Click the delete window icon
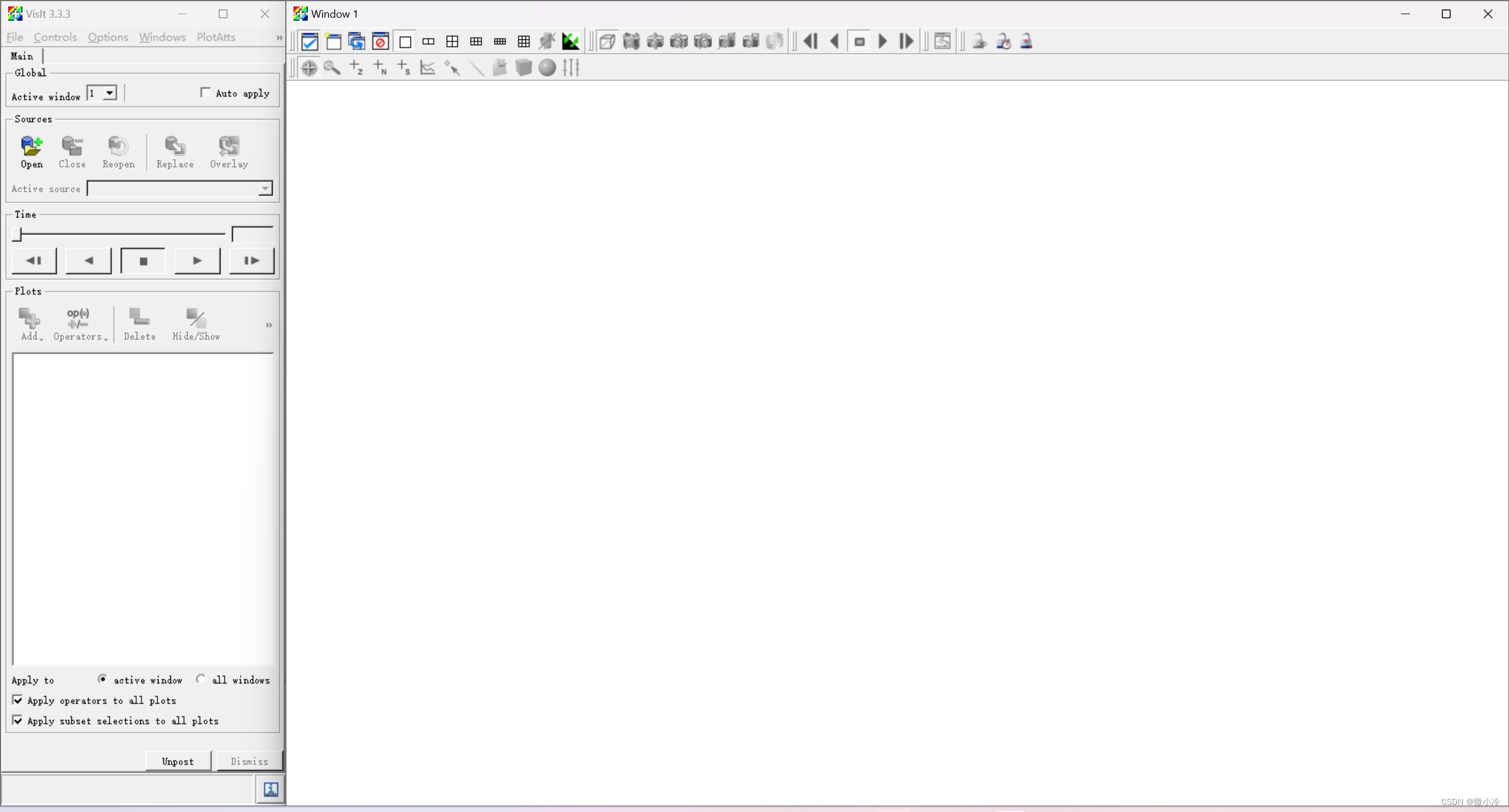 pyautogui.click(x=381, y=41)
